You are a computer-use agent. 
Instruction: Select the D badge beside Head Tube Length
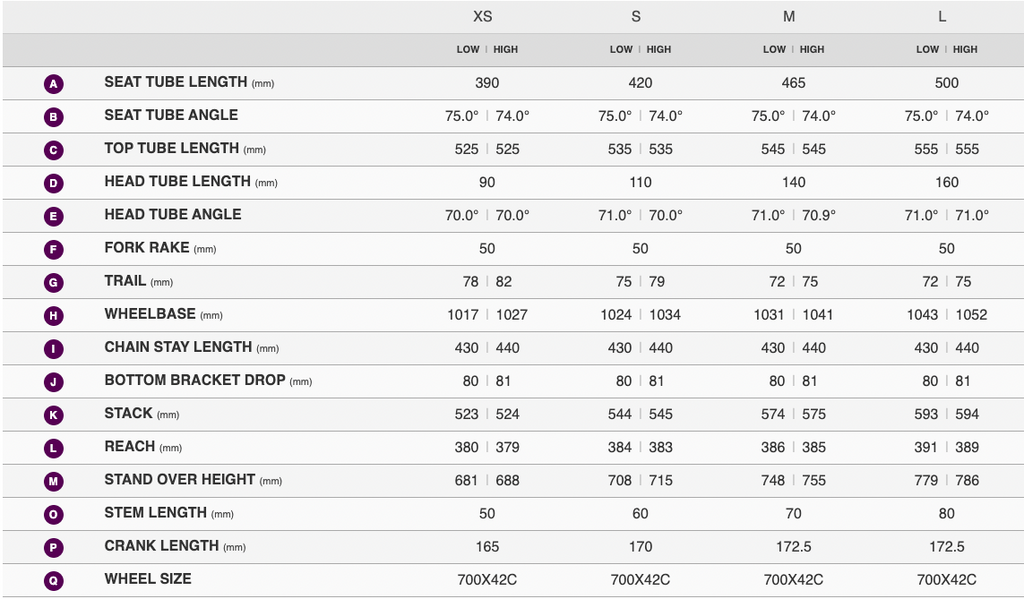[54, 183]
